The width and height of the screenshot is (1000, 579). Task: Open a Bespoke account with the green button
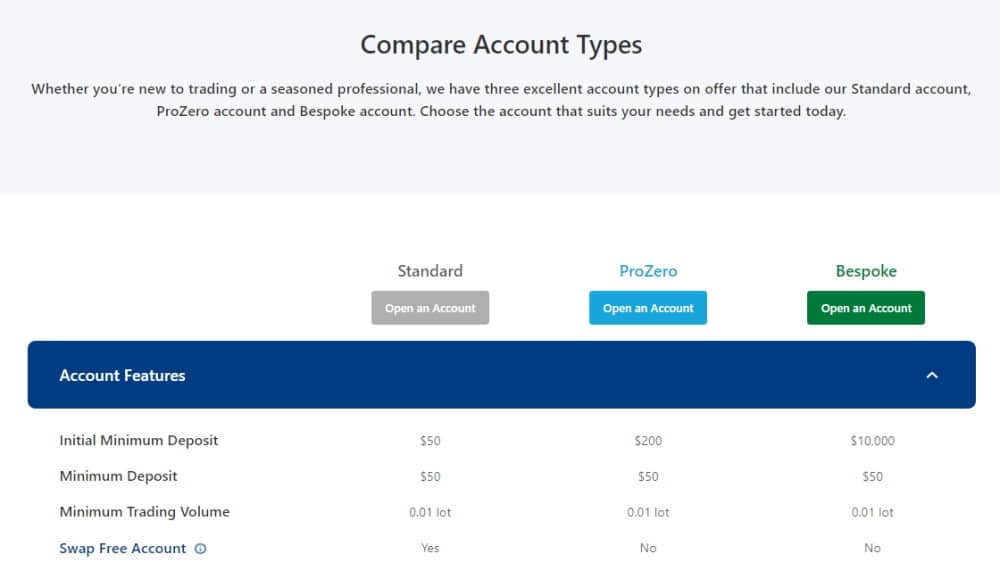tap(865, 308)
